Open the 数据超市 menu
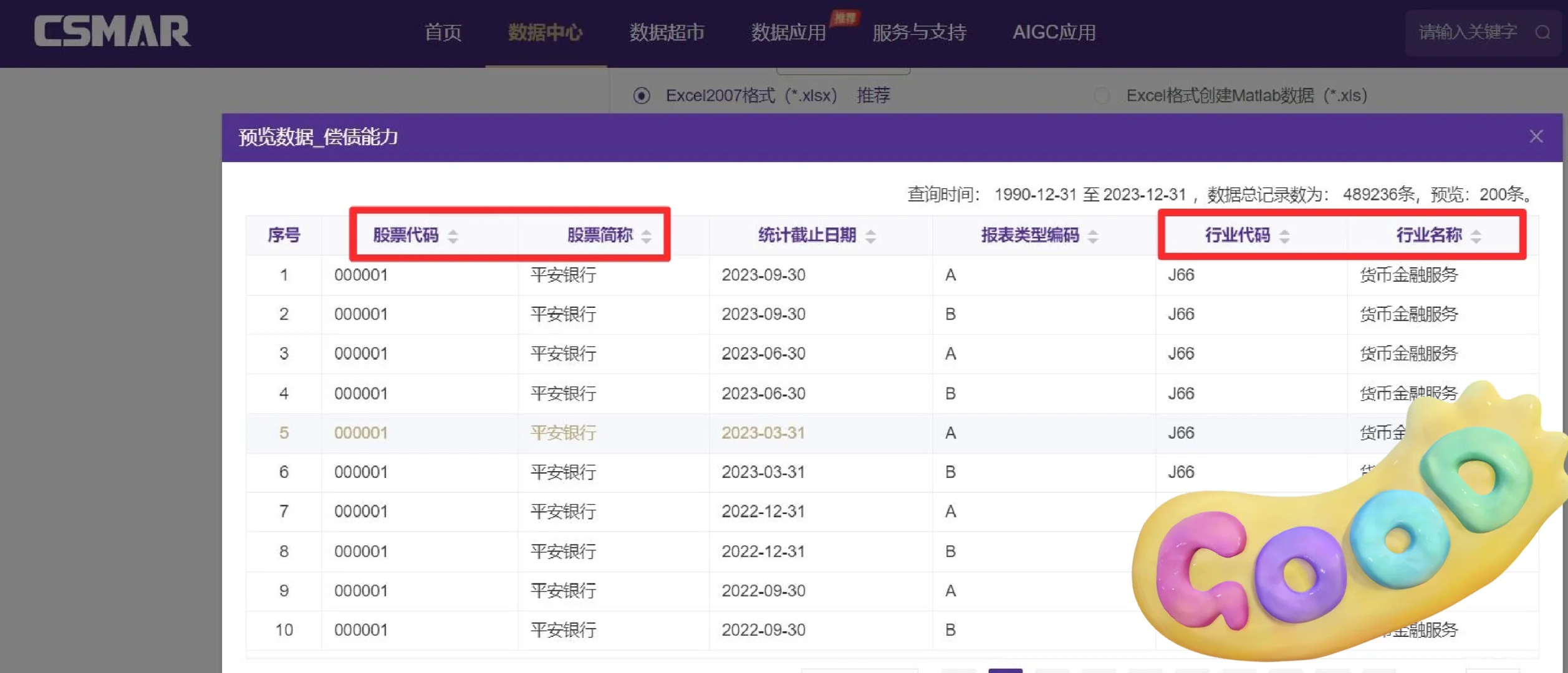 pos(666,32)
